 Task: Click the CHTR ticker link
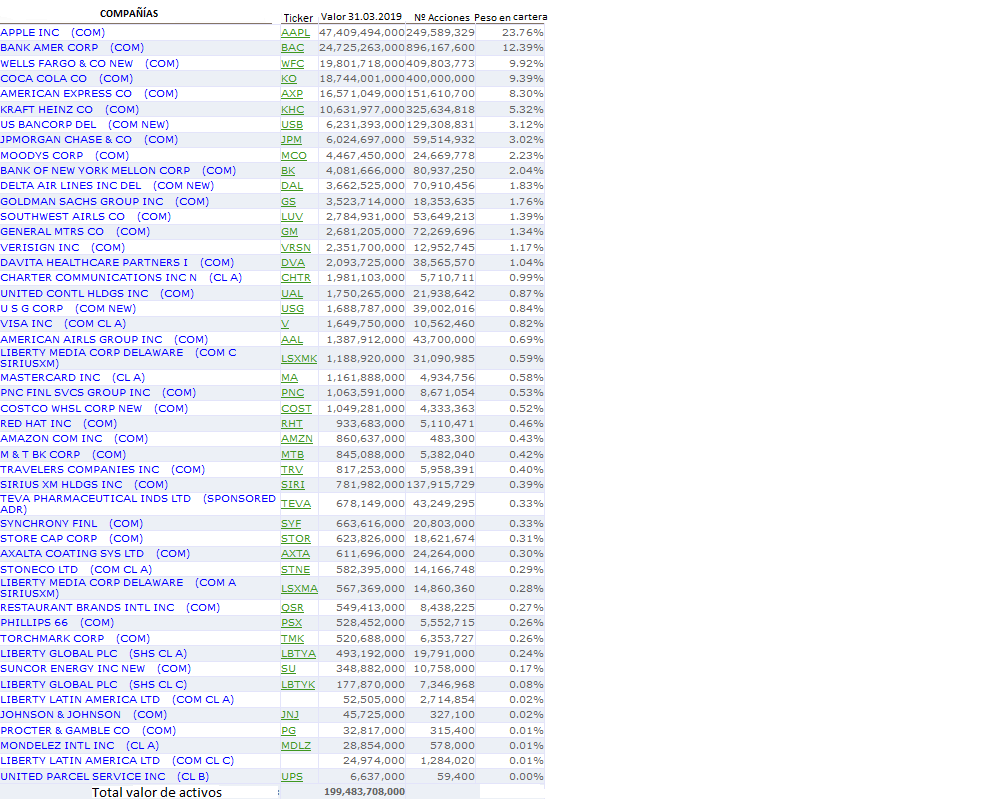[295, 278]
